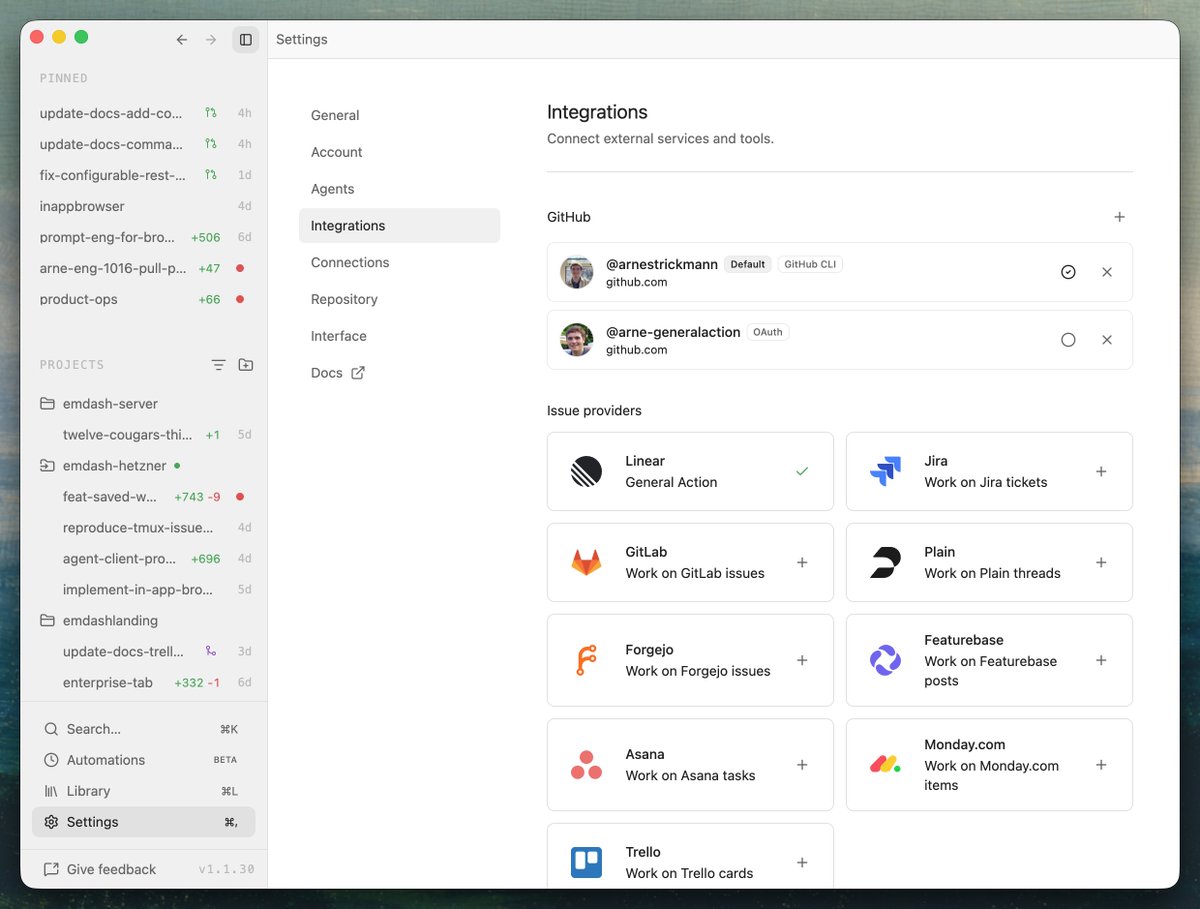Viewport: 1200px width, 909px height.
Task: Click the Asana logo icon
Action: pos(587,765)
